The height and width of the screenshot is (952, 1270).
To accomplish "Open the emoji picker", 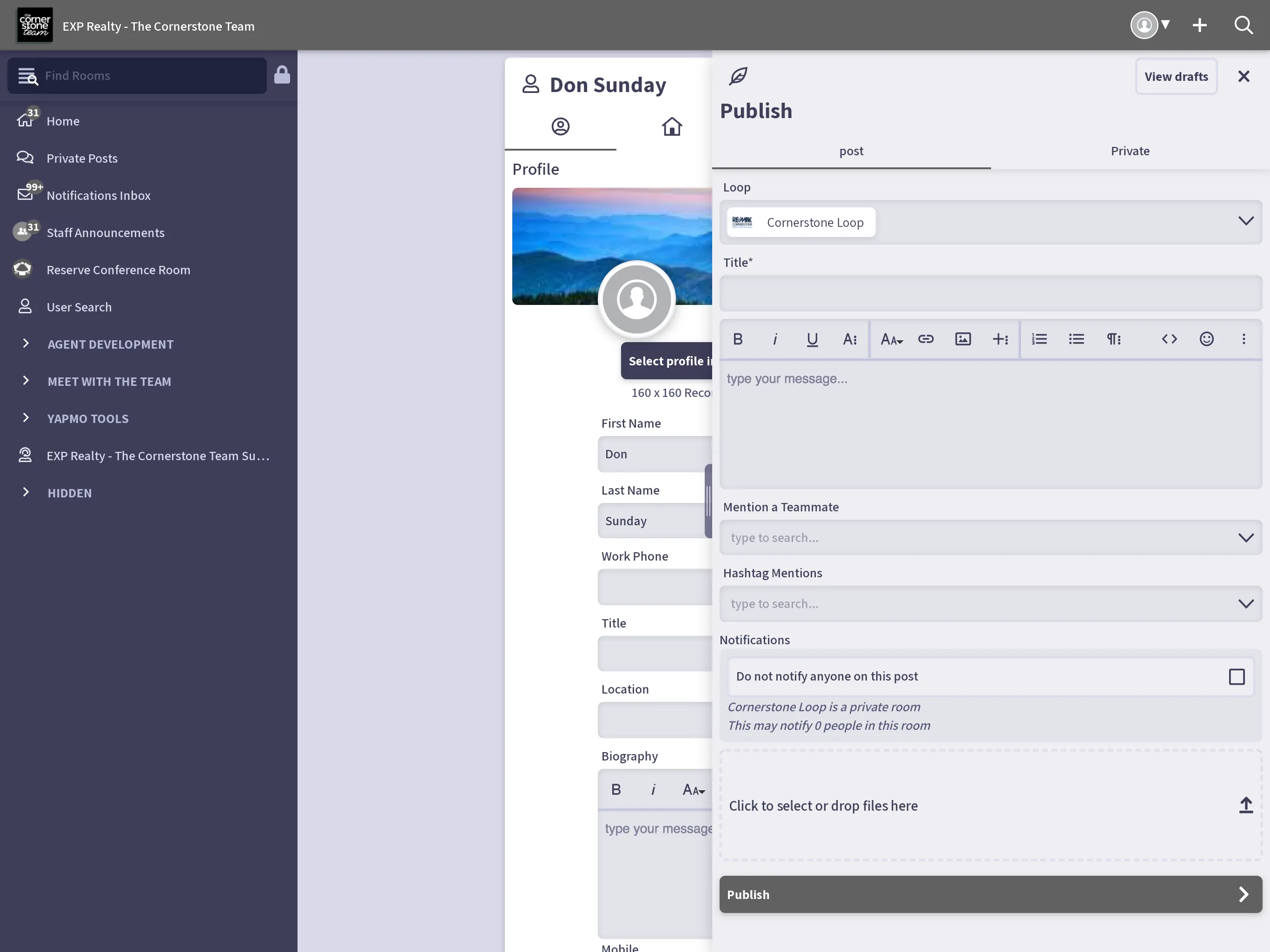I will pos(1207,339).
